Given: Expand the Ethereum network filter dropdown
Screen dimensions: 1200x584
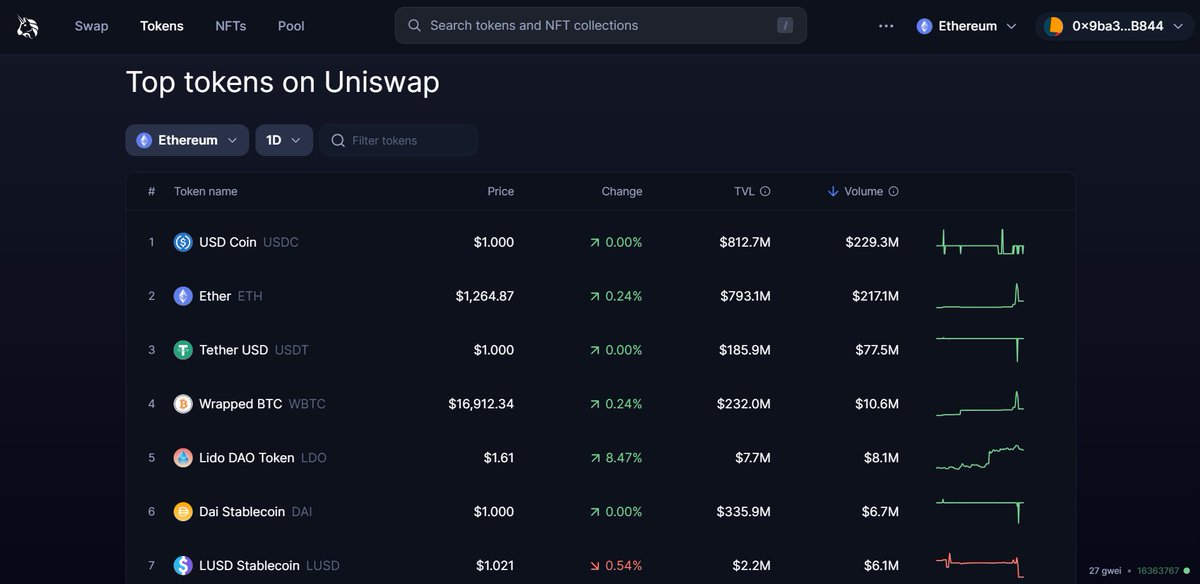Looking at the screenshot, I should pos(188,140).
